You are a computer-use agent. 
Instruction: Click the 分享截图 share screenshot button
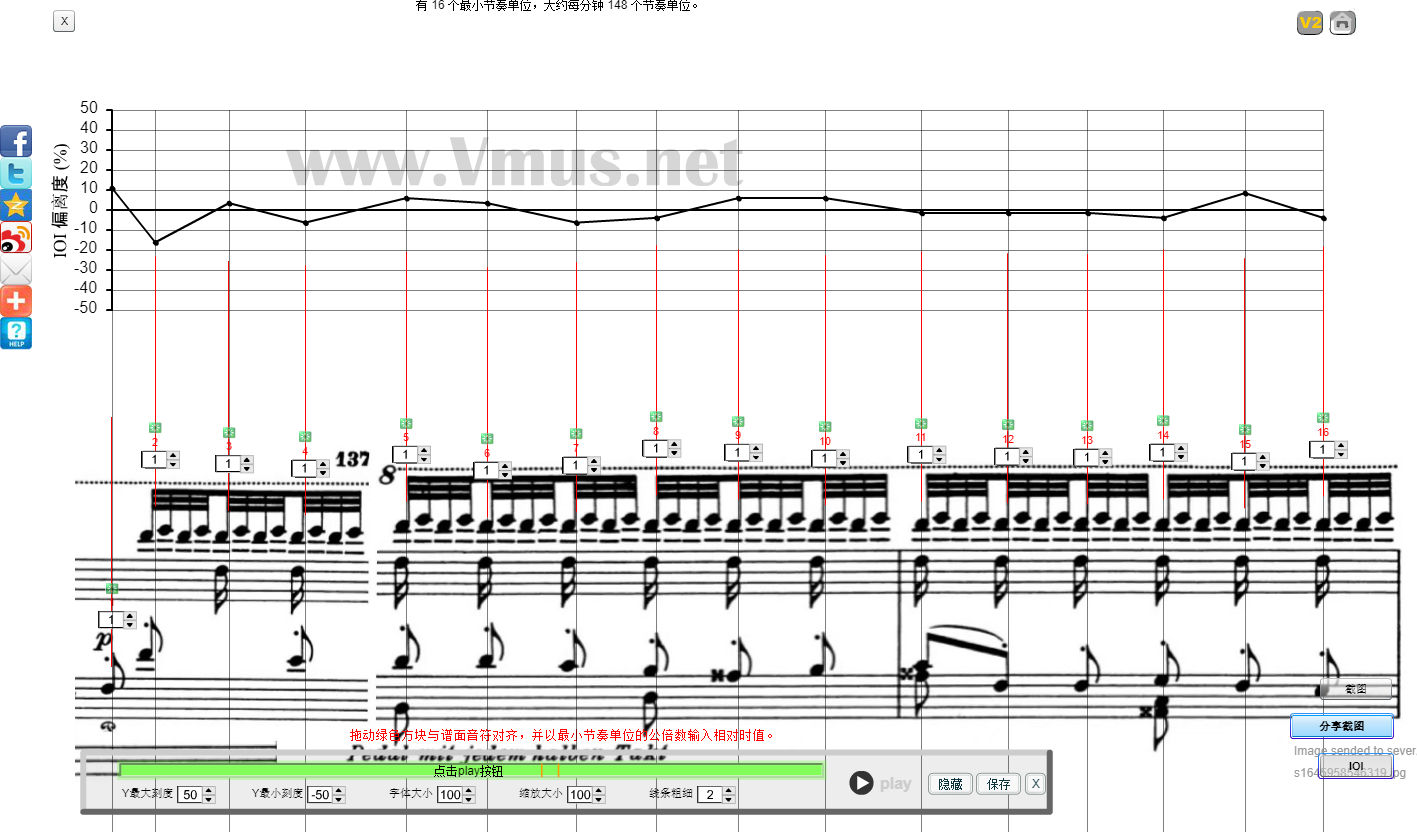coord(1341,726)
